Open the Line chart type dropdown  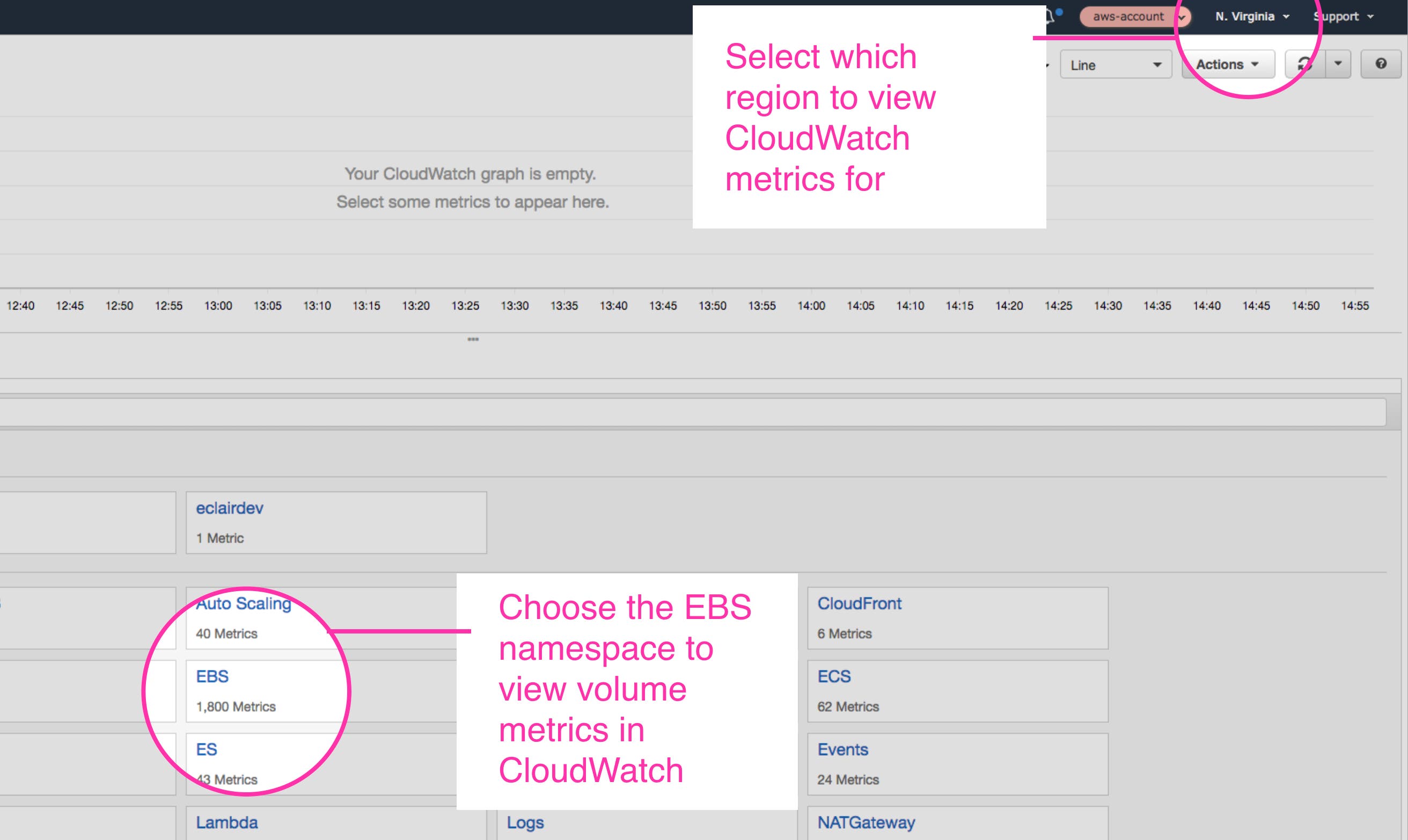(x=1116, y=64)
